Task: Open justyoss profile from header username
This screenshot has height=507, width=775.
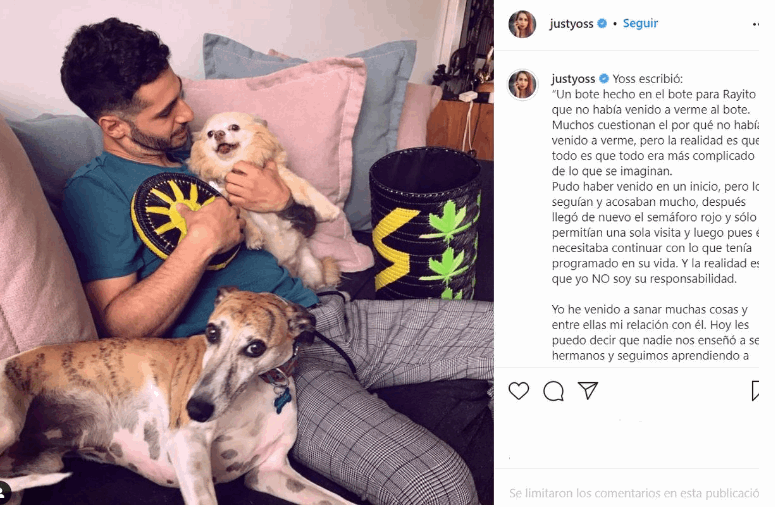Action: [x=571, y=24]
